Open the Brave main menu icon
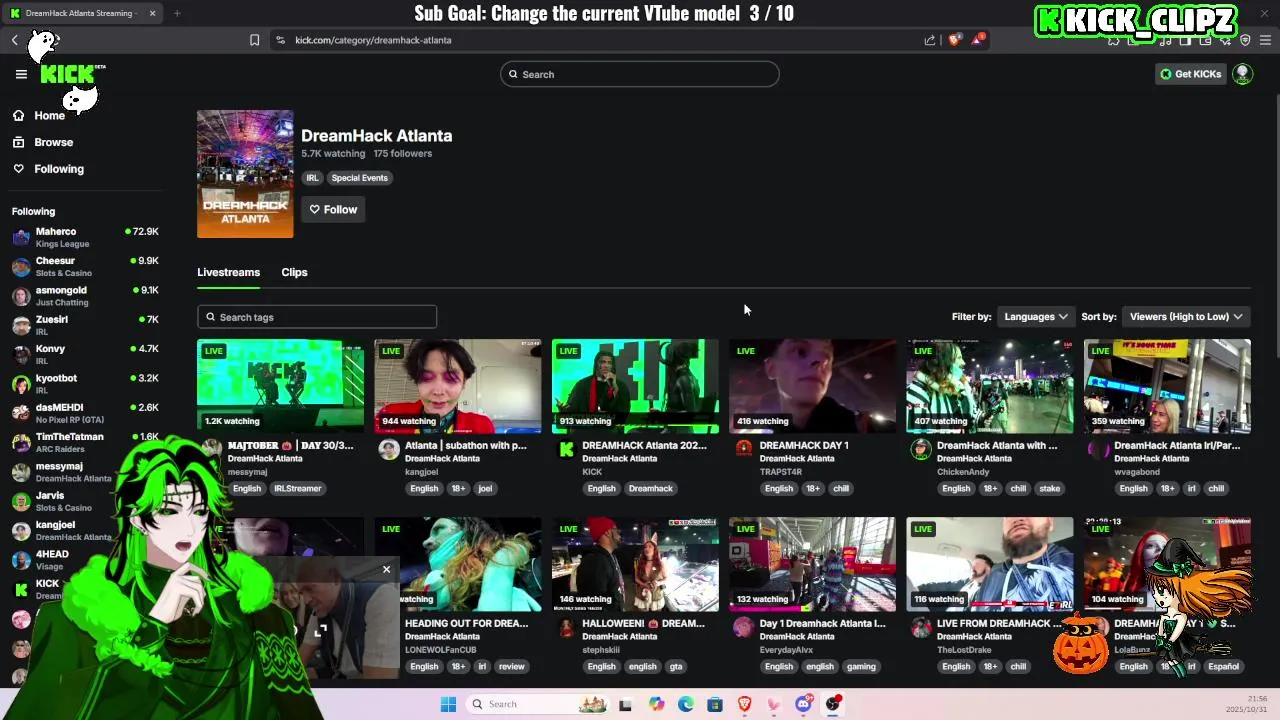 1266,40
